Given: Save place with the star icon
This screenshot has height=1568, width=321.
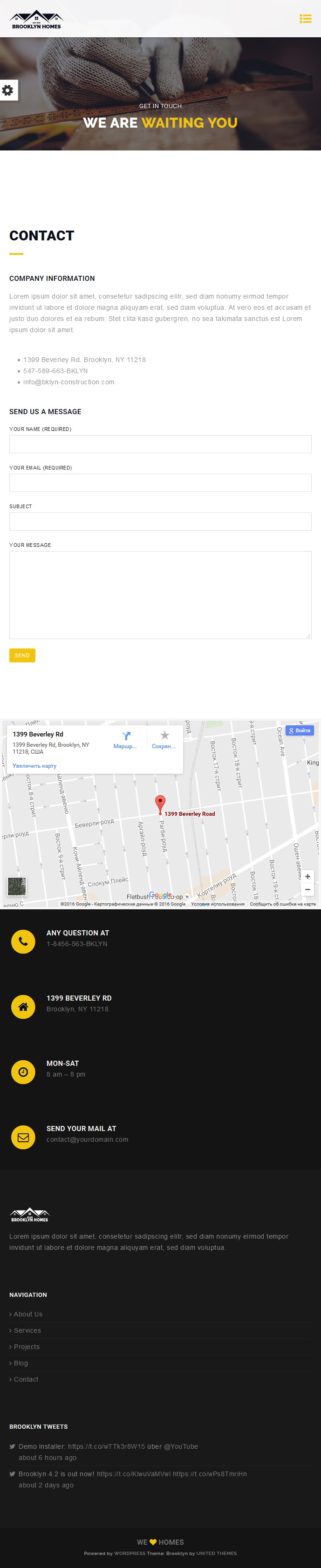Looking at the screenshot, I should [164, 735].
